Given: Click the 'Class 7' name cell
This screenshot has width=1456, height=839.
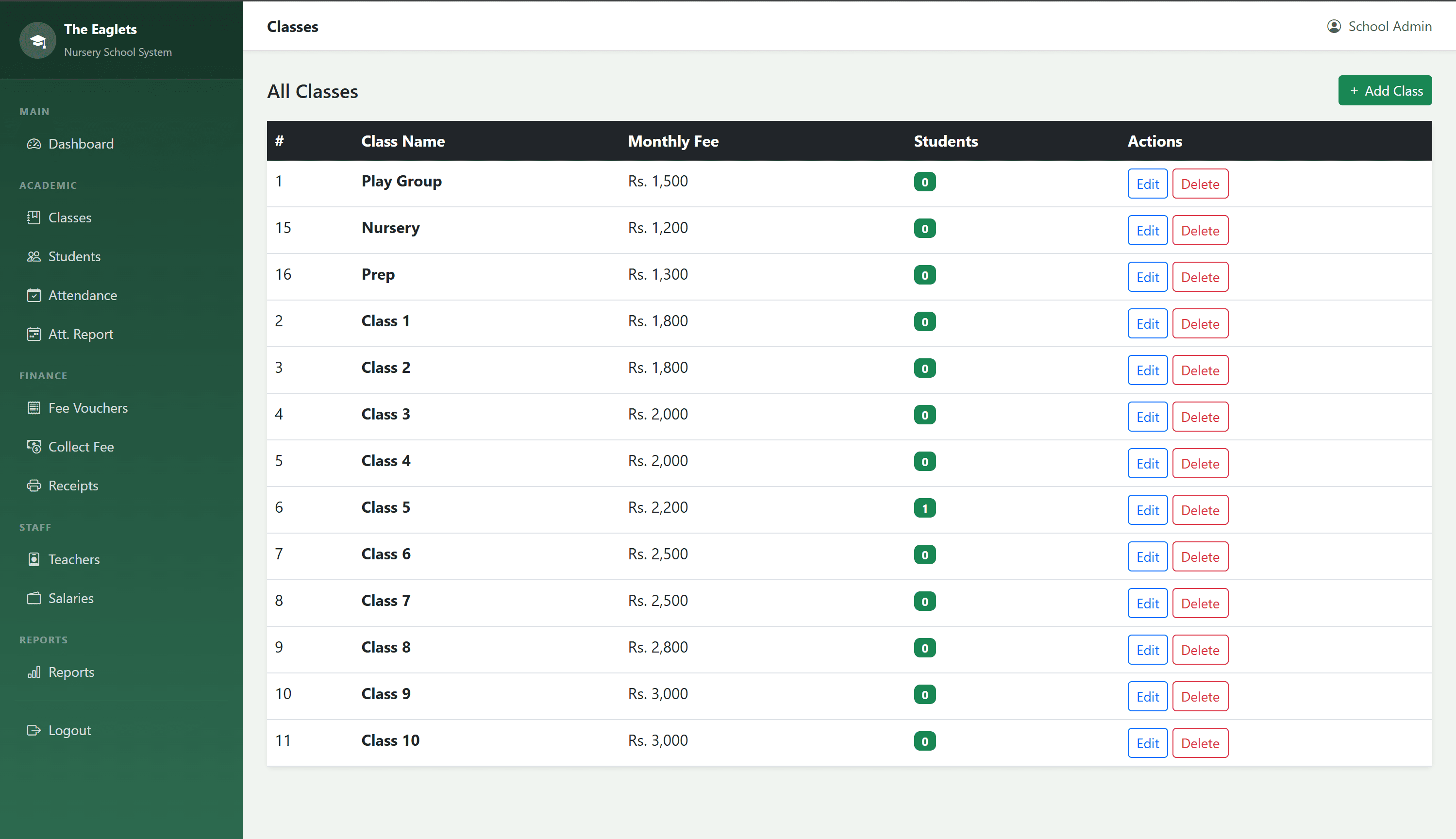Looking at the screenshot, I should click(x=385, y=601).
